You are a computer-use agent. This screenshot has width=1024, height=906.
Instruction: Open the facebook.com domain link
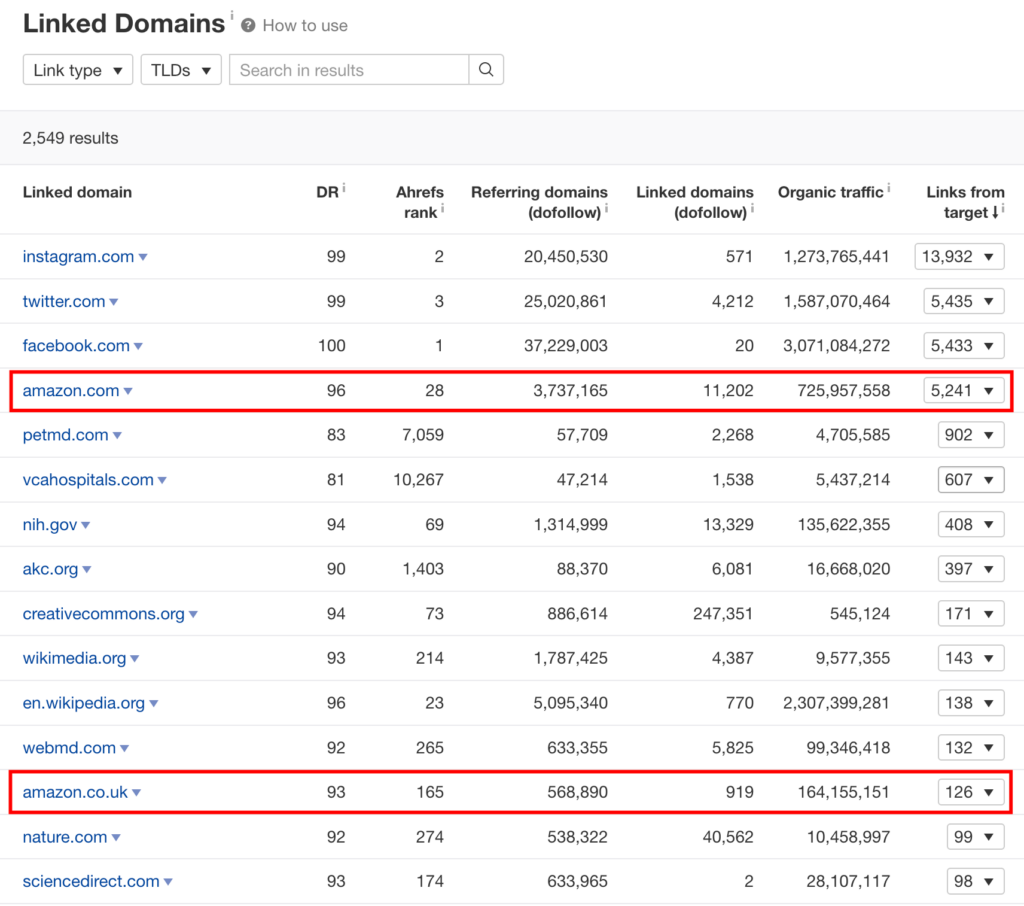76,346
